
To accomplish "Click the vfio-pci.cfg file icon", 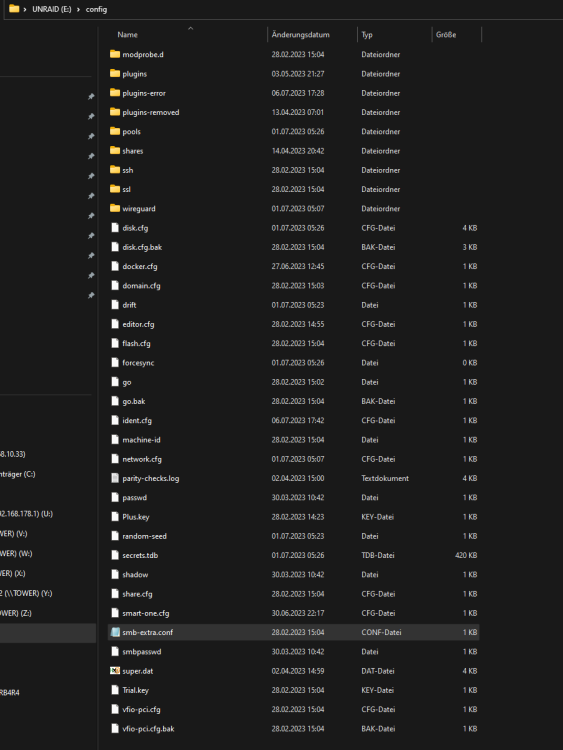I will pos(115,709).
